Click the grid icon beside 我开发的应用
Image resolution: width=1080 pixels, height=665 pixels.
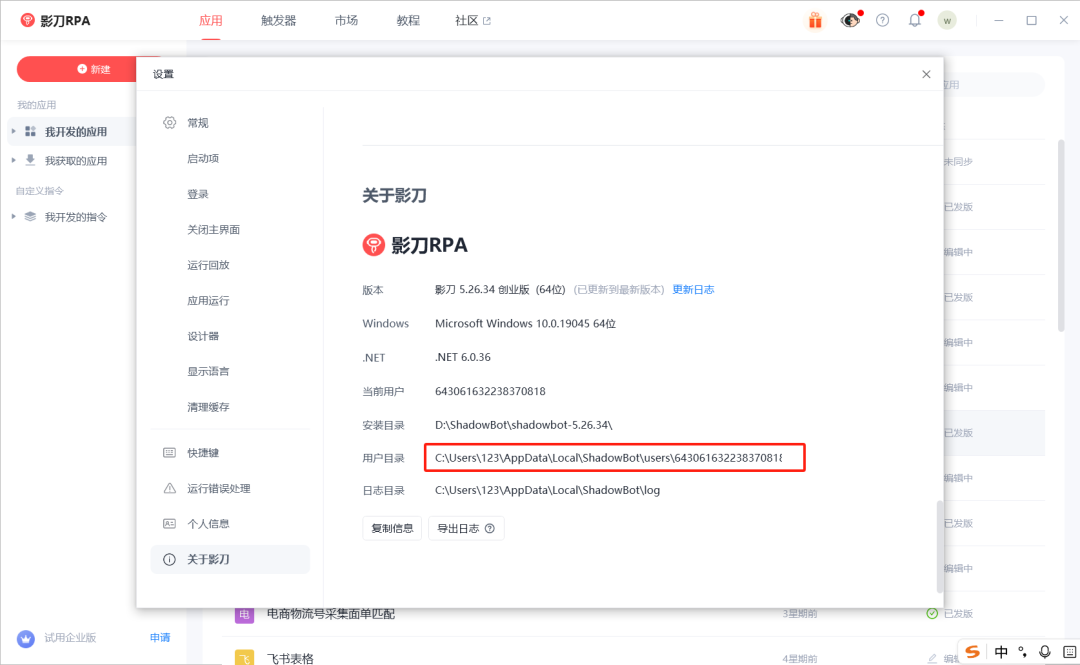click(30, 131)
